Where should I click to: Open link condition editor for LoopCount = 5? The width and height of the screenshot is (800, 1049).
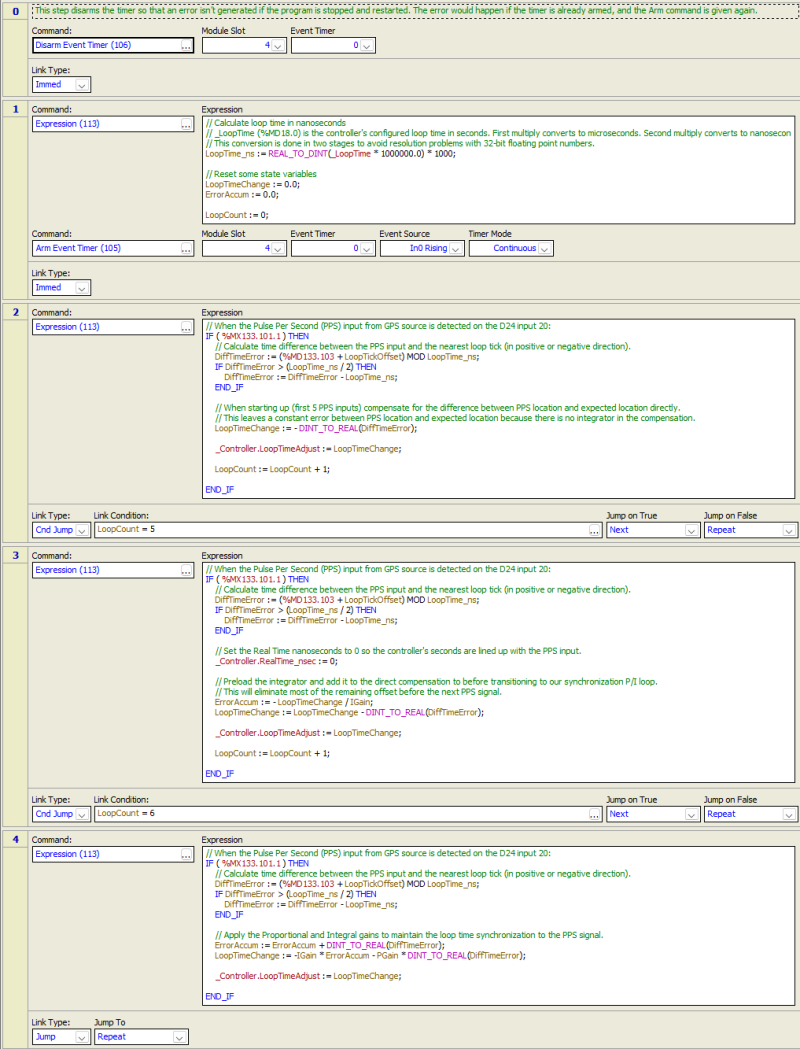[595, 530]
